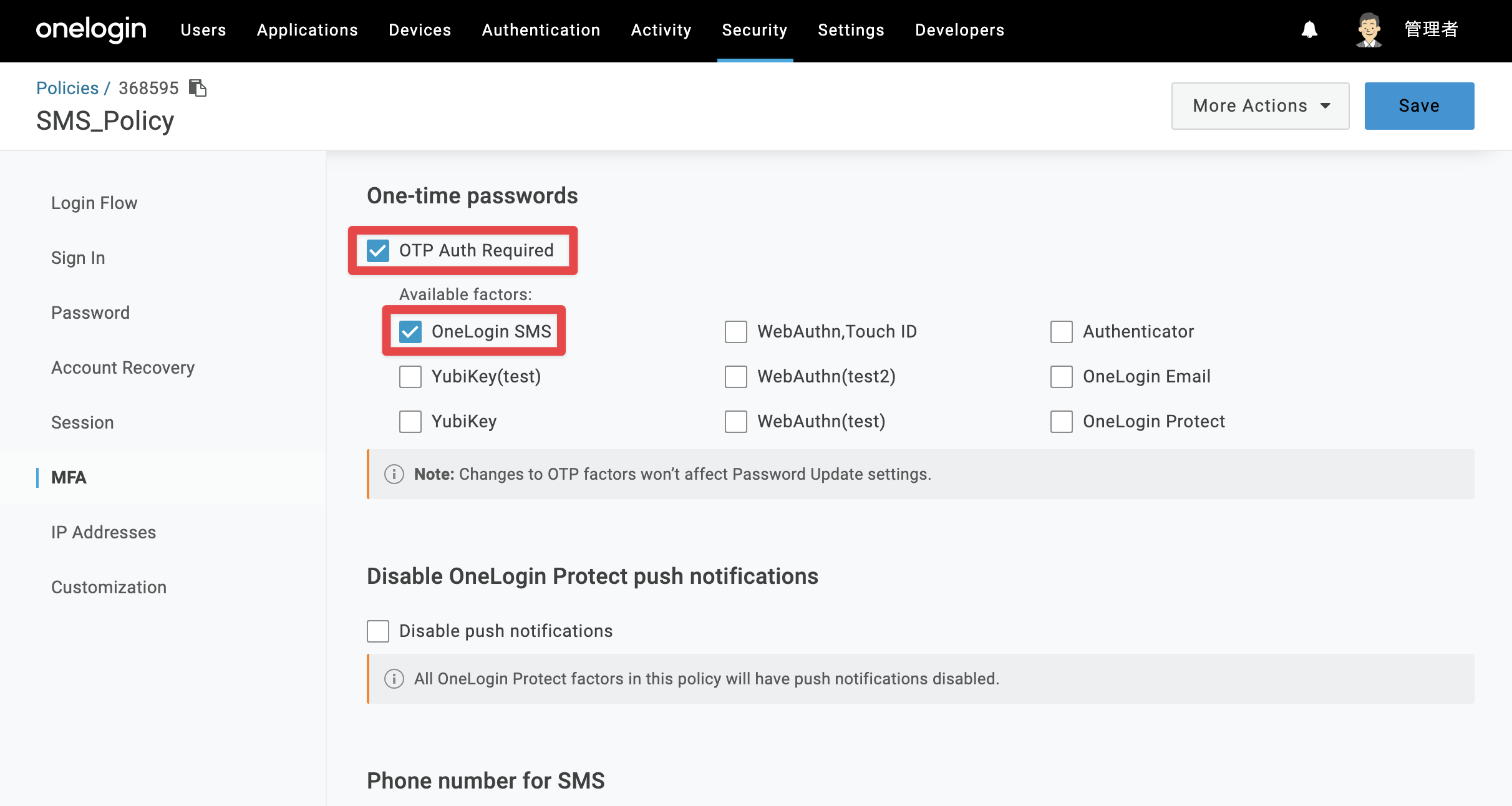Click the Available factors label
This screenshot has height=806, width=1512.
tap(466, 294)
